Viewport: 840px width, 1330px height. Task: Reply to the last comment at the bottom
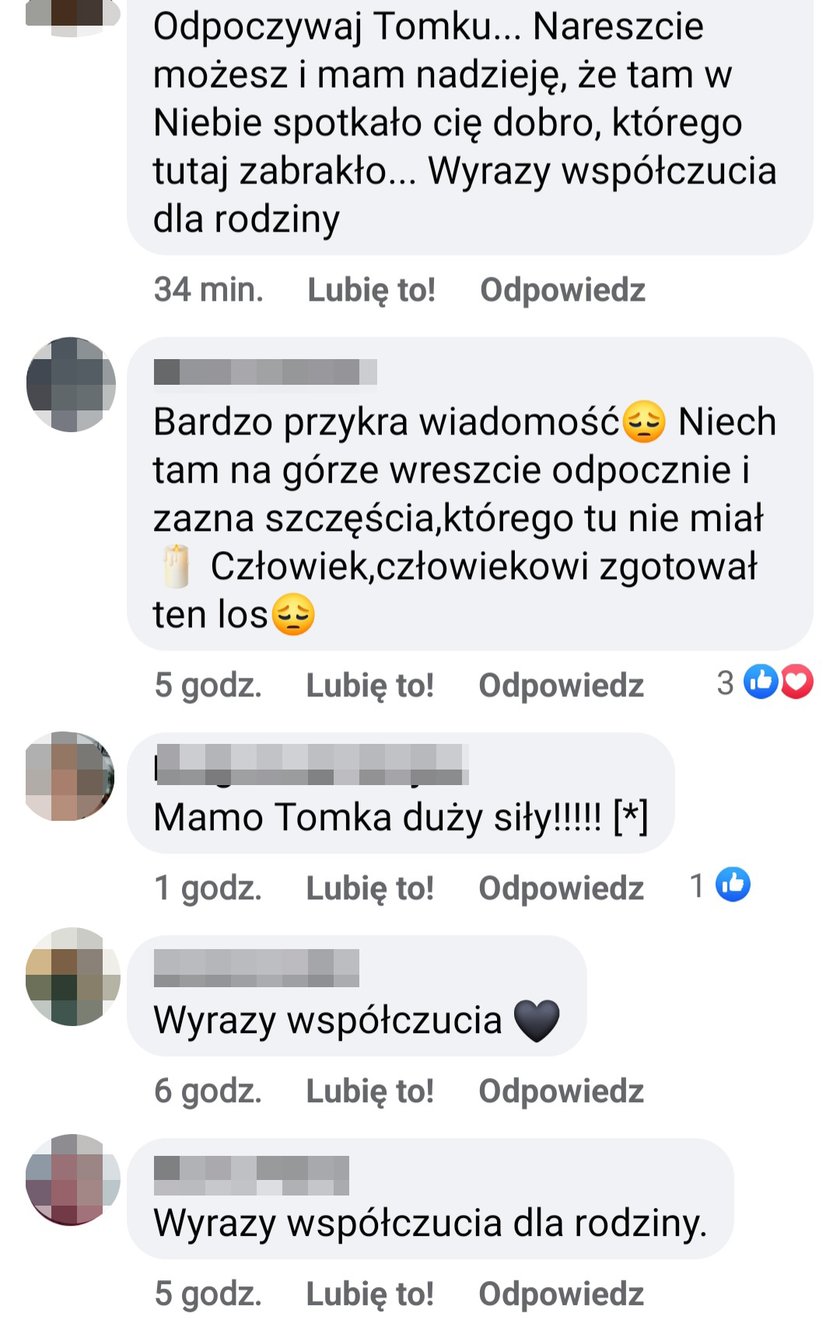[561, 1293]
